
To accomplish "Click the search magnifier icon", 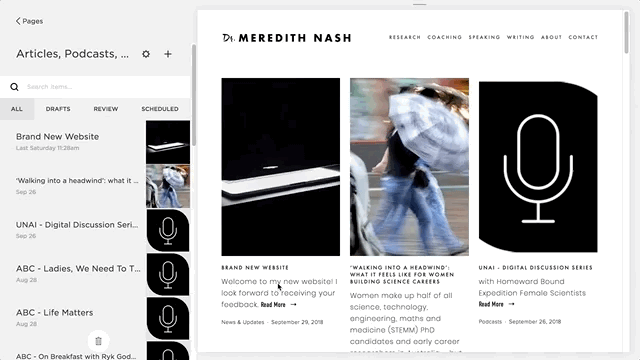I will [14, 87].
